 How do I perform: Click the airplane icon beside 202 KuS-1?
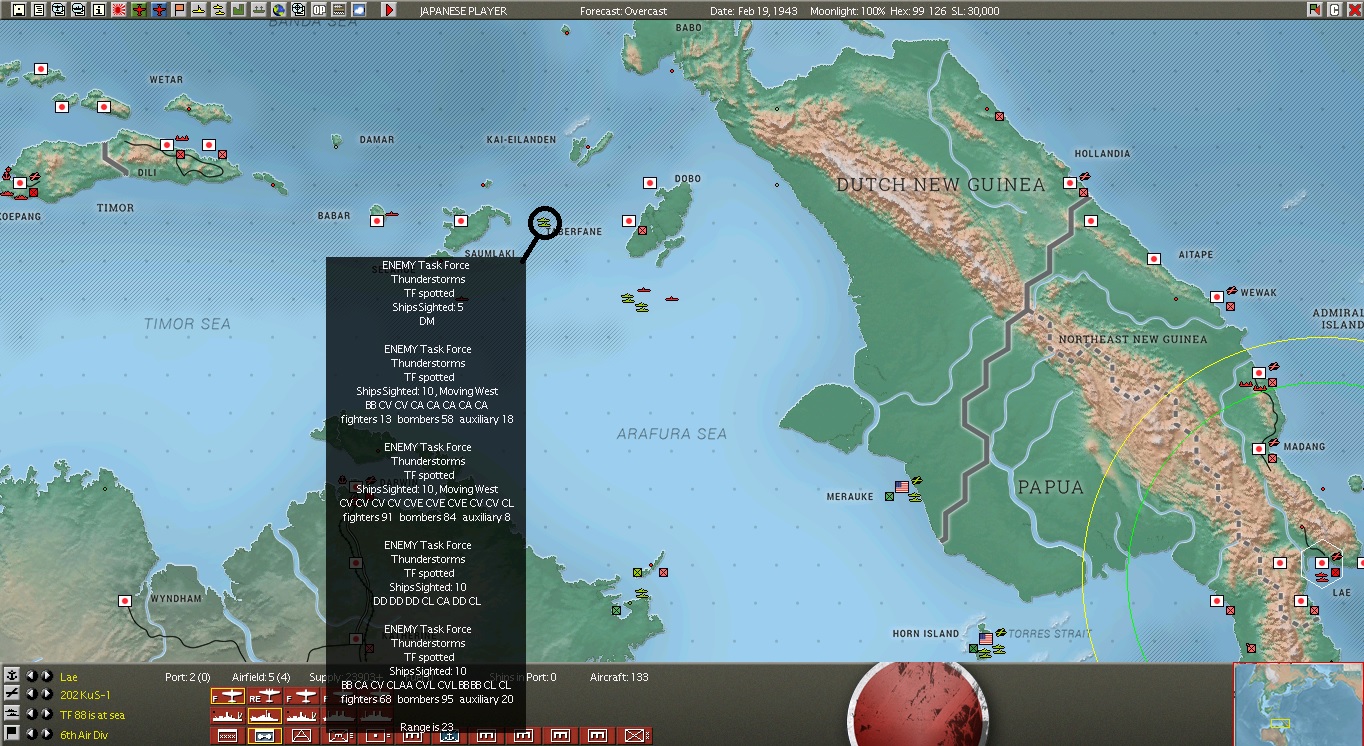click(12, 694)
